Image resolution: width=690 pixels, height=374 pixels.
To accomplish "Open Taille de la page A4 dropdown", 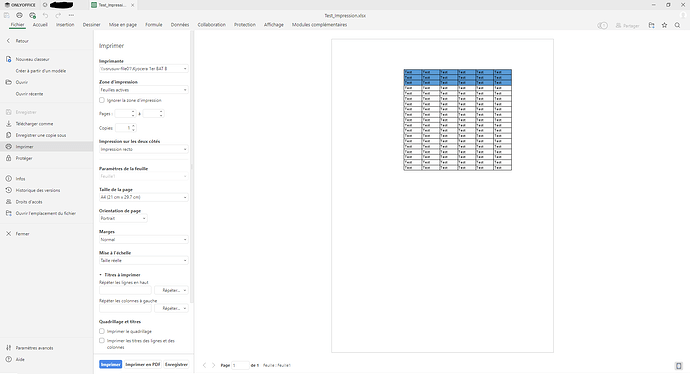I will pyautogui.click(x=143, y=197).
